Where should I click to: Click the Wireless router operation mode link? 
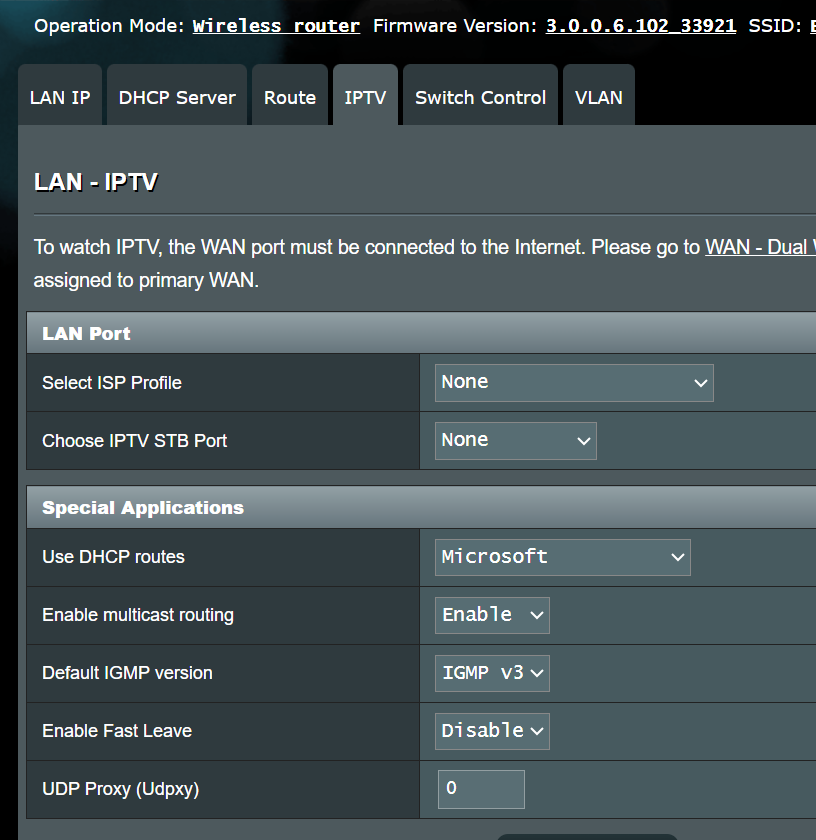276,26
